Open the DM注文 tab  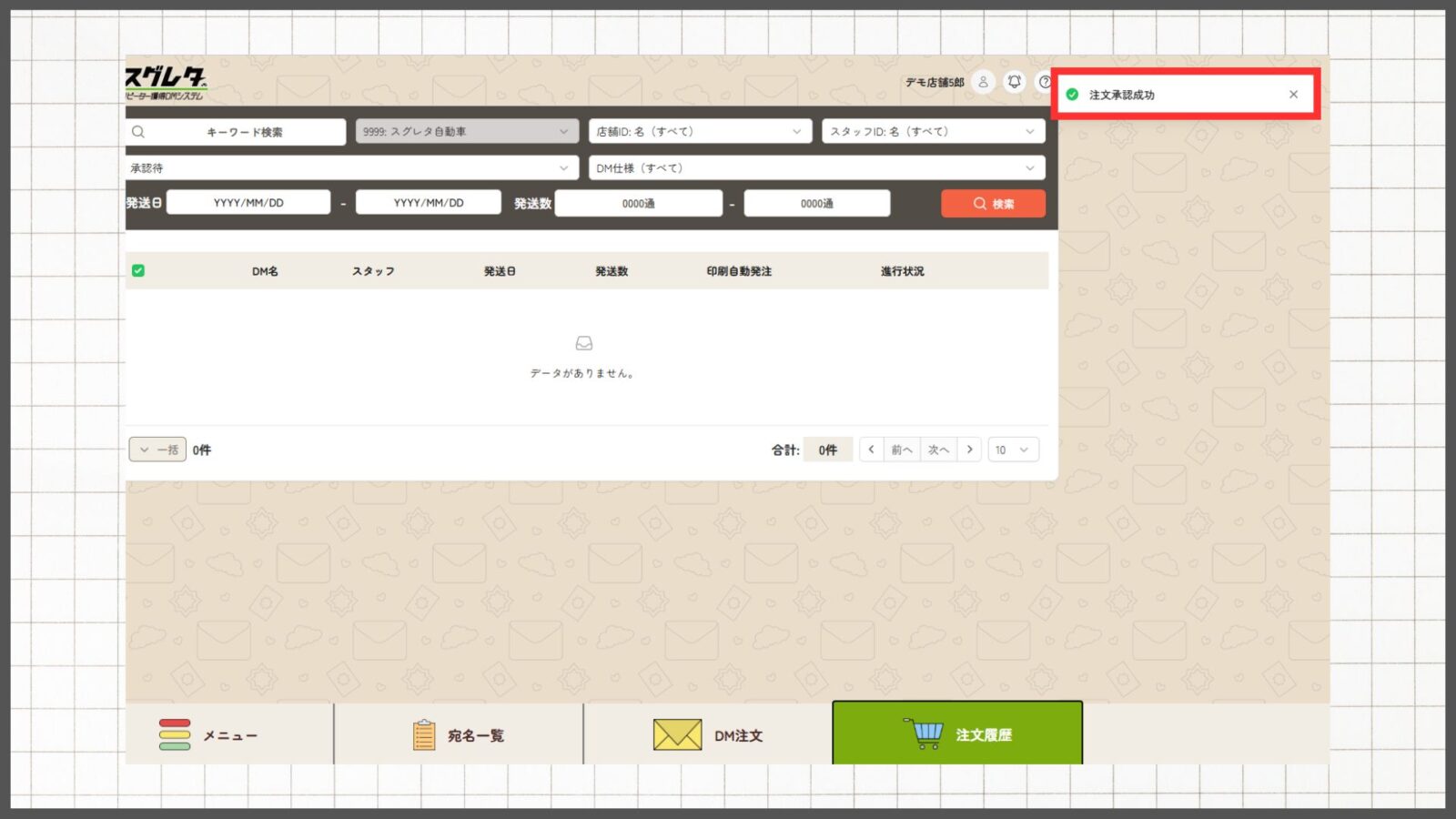(708, 734)
